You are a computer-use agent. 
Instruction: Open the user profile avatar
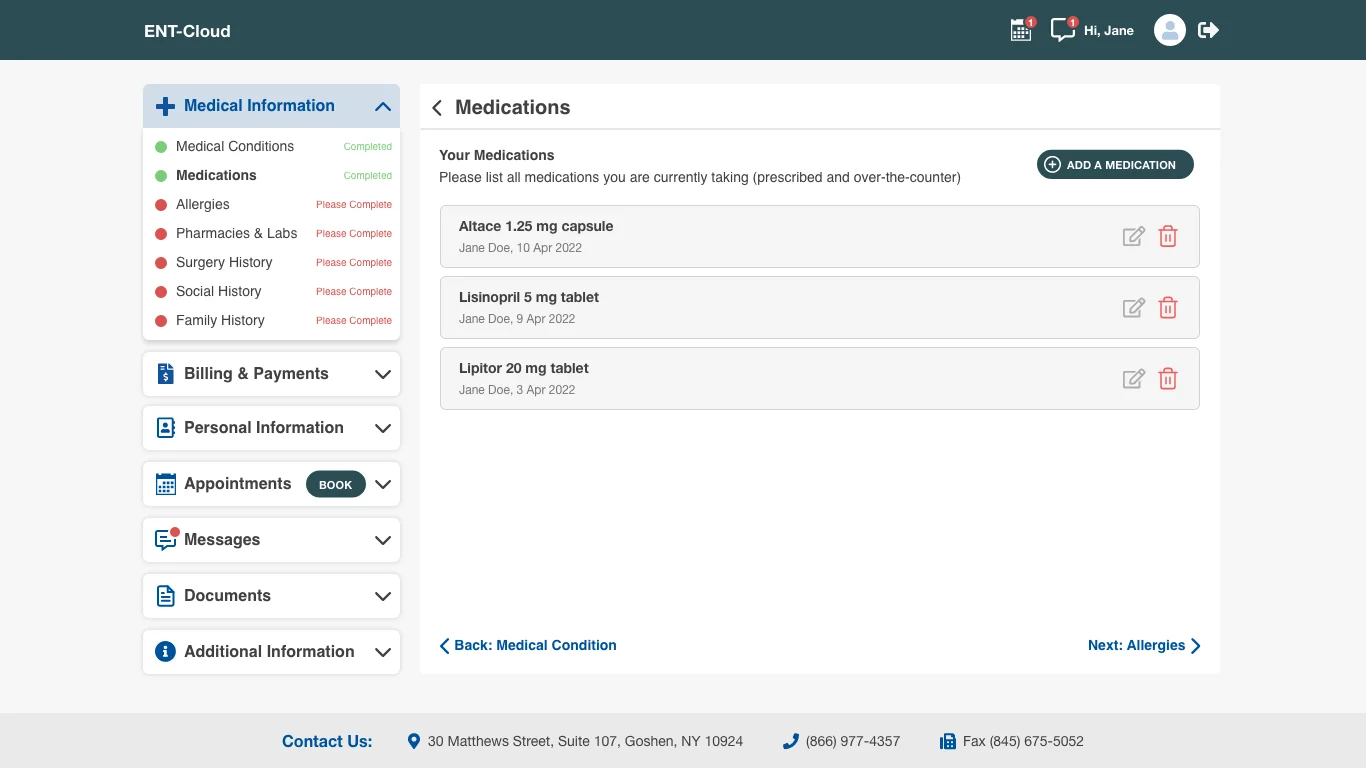coord(1169,30)
